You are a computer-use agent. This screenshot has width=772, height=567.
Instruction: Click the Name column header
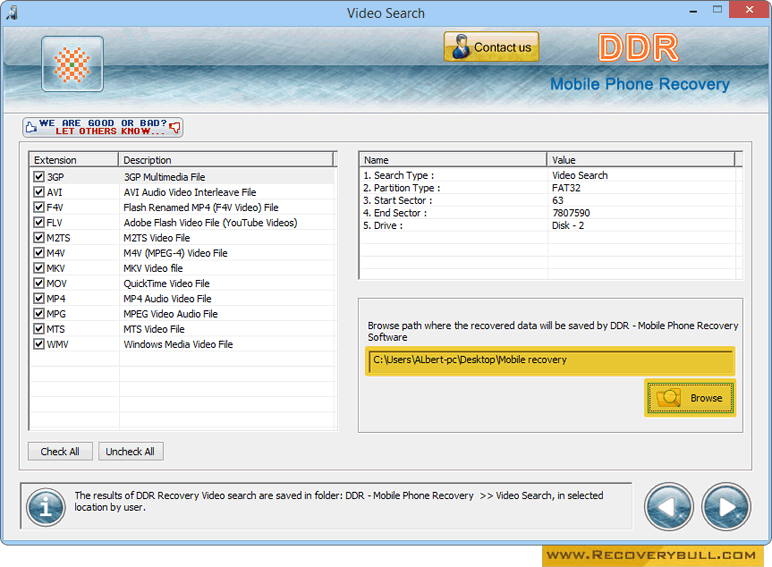click(453, 160)
